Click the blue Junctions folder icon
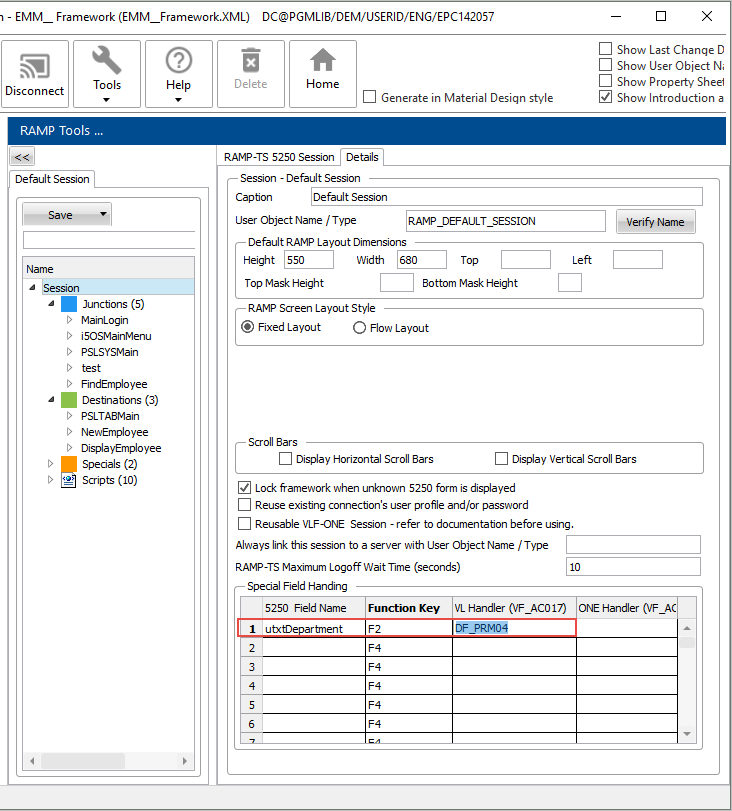 click(69, 304)
